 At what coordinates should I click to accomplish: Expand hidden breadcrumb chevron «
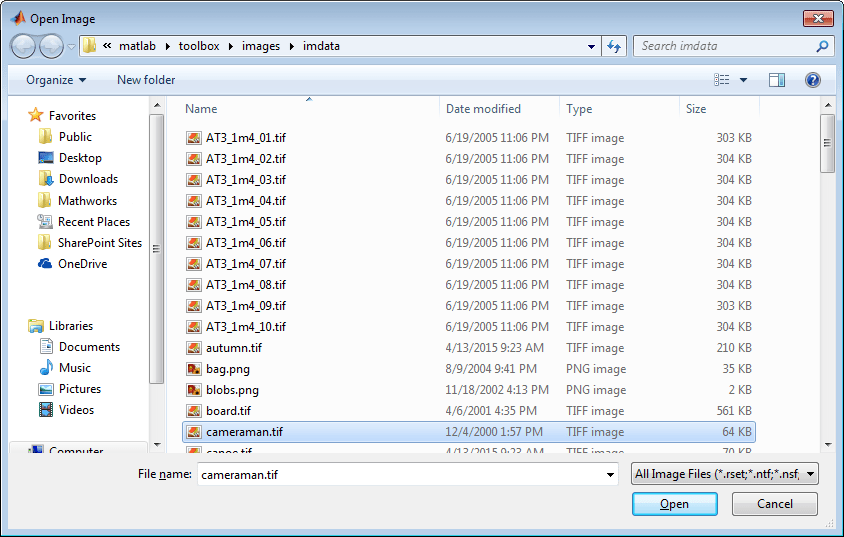(107, 46)
